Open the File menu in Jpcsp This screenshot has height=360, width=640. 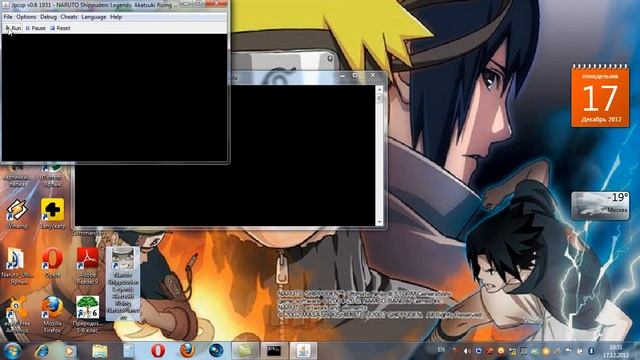point(8,17)
